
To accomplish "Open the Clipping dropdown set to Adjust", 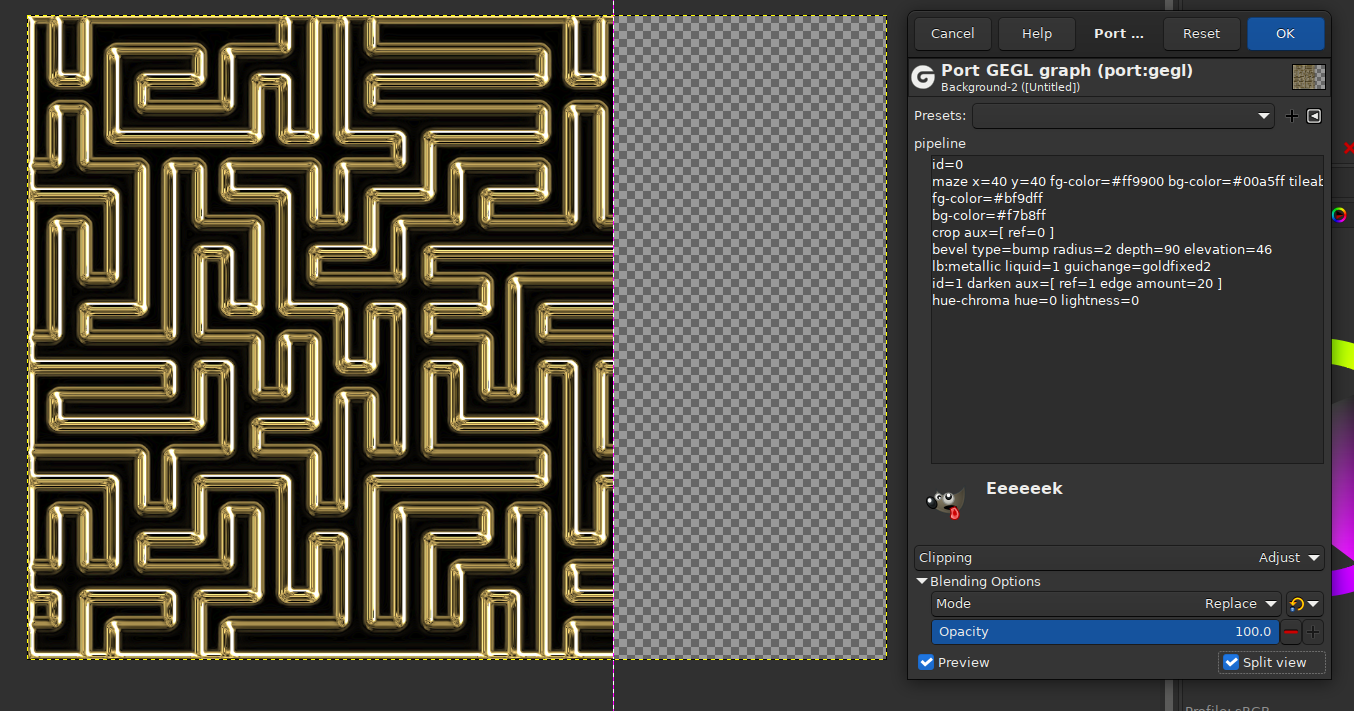I will (1119, 558).
